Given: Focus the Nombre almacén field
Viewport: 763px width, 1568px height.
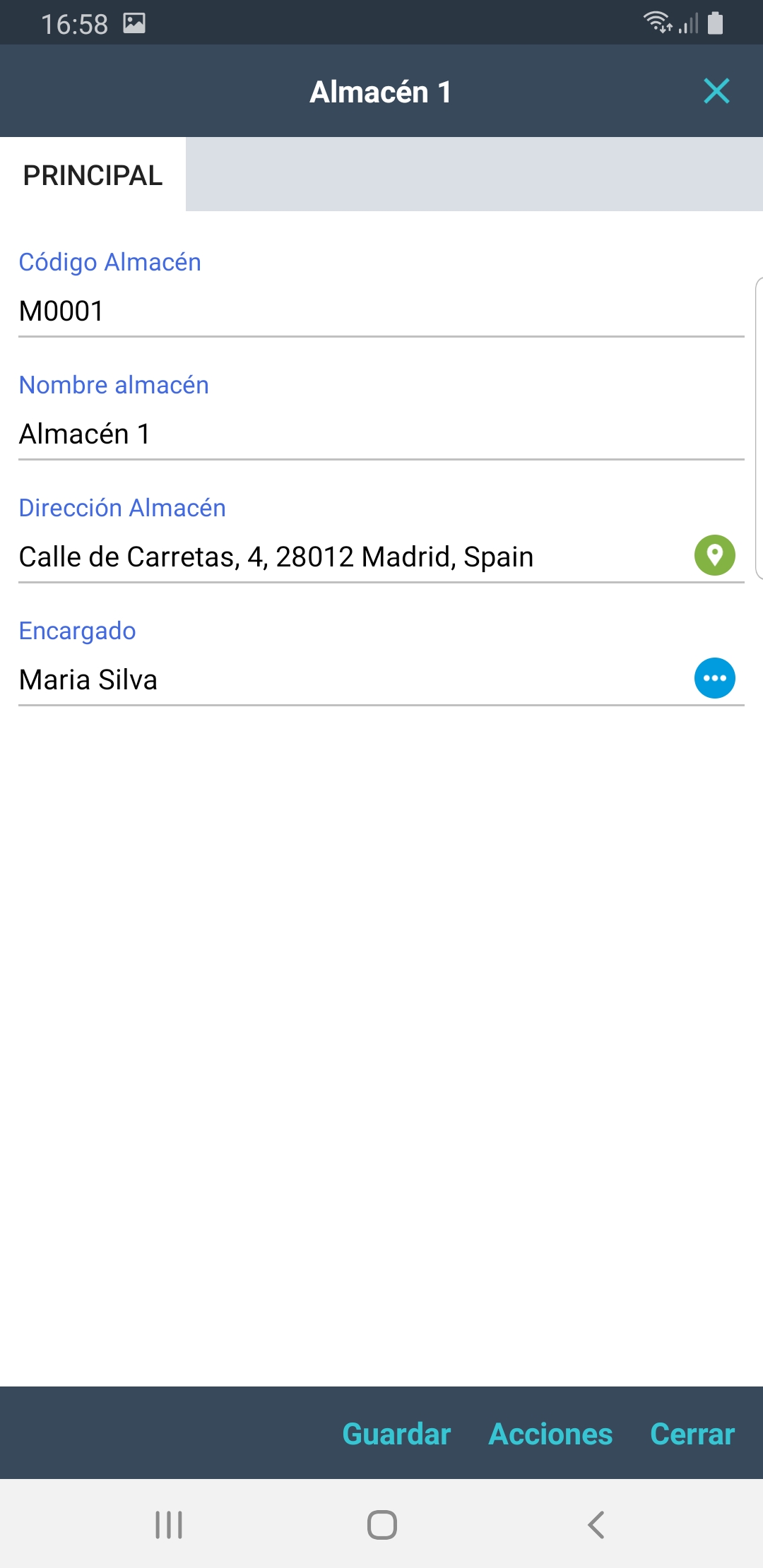Looking at the screenshot, I should pos(353,434).
